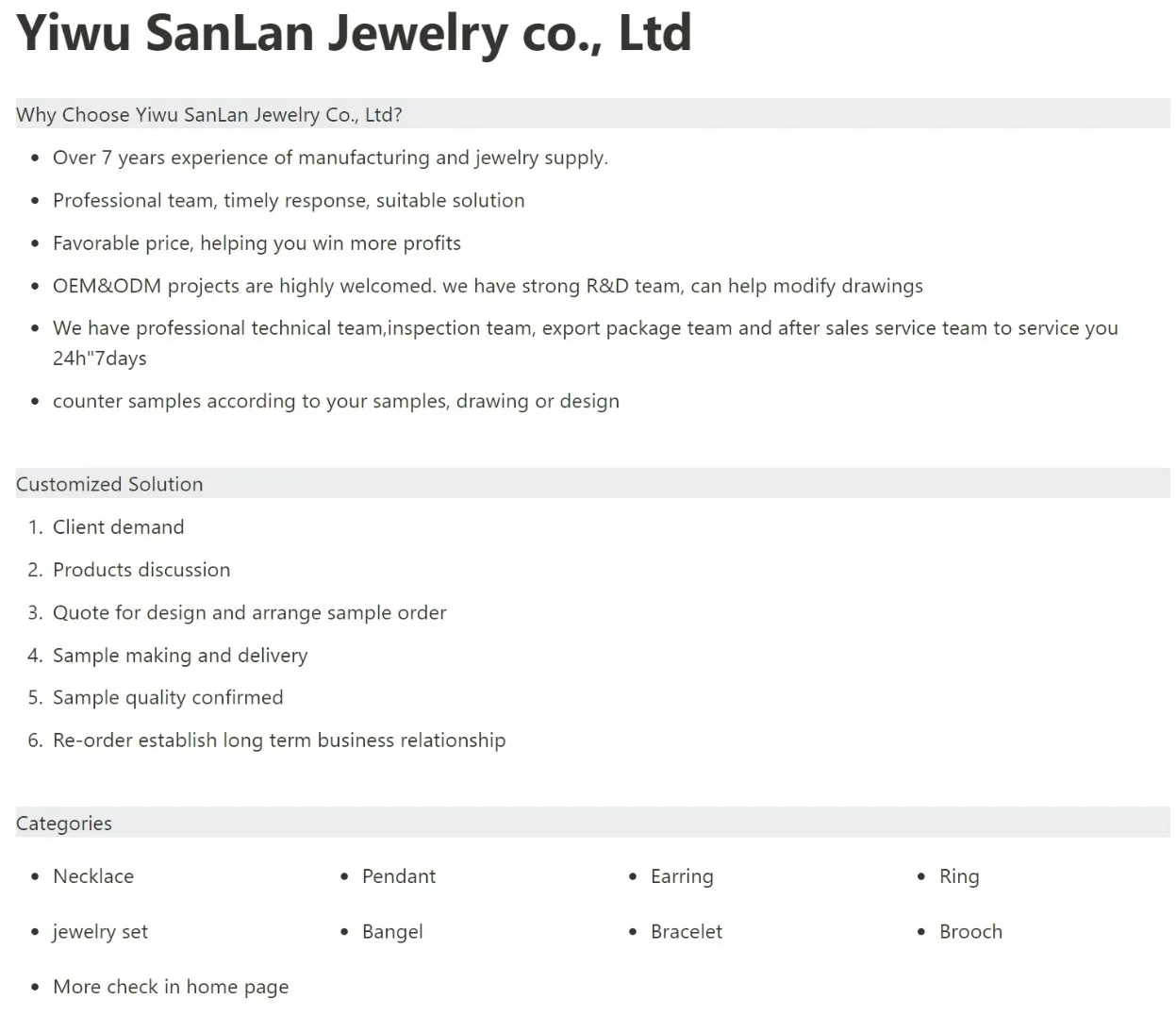Click the Sample quality confirmed step
Screen dimensions: 1176x1016
[168, 698]
